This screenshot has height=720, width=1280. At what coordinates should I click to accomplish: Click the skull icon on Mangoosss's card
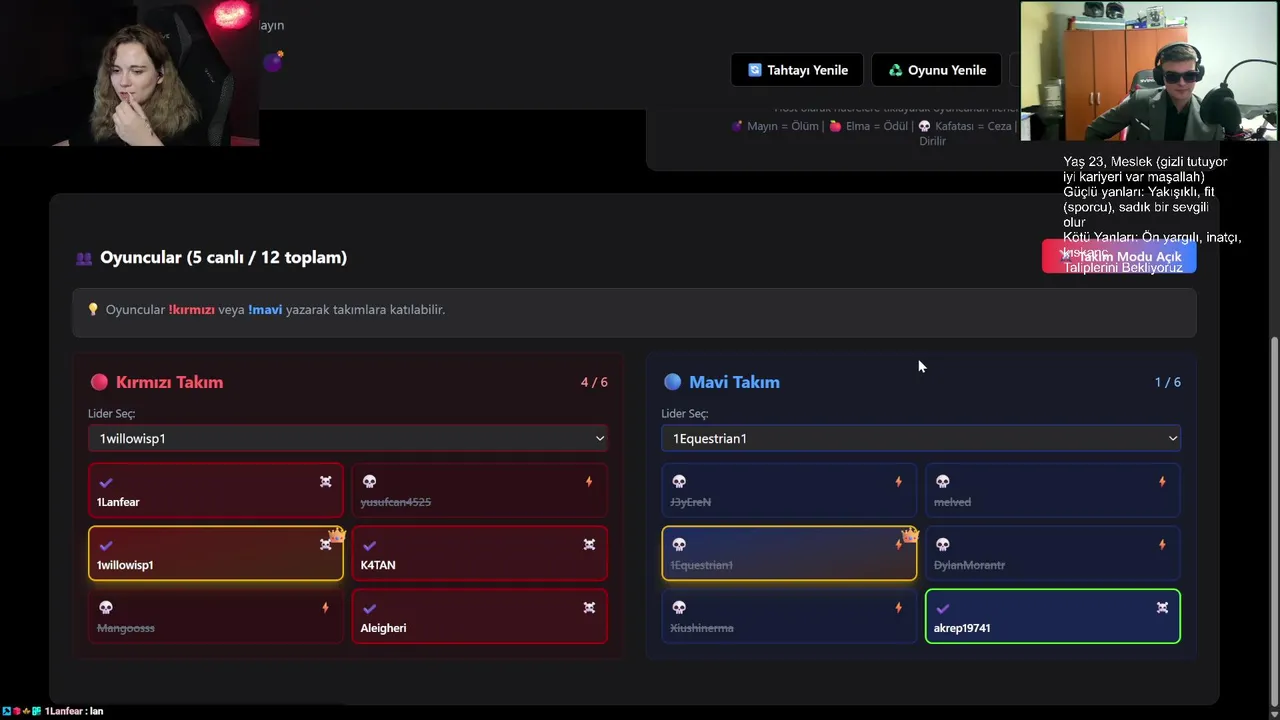tap(105, 608)
